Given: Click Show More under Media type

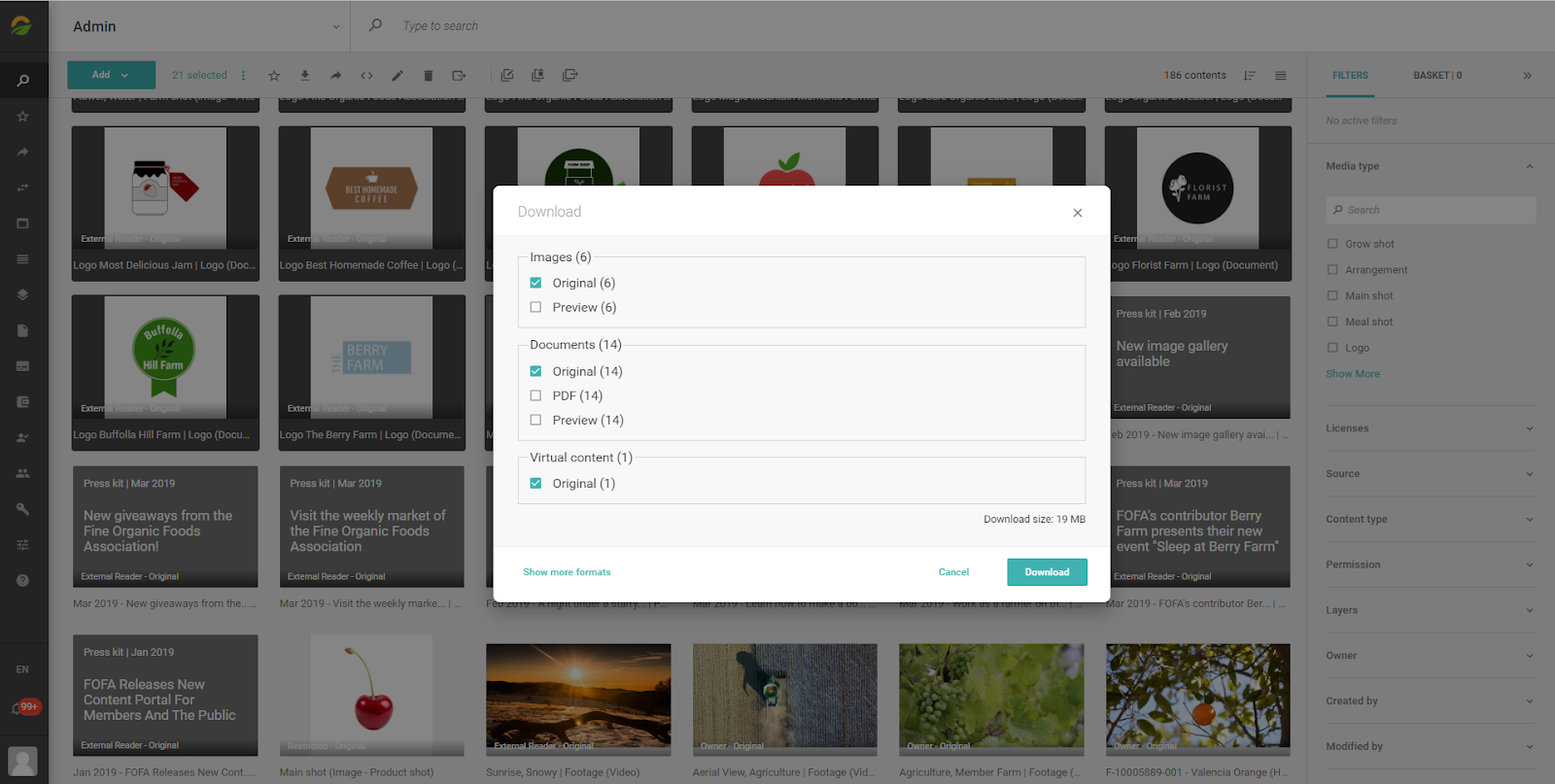Looking at the screenshot, I should (x=1352, y=374).
